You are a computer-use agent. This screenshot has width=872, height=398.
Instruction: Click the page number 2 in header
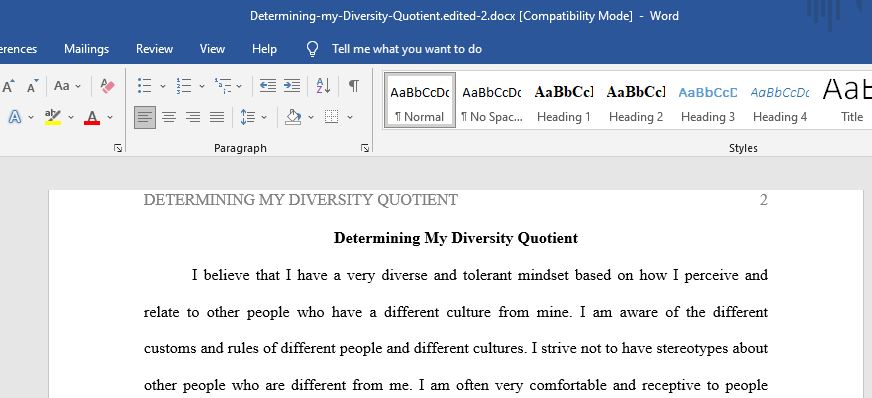click(764, 200)
